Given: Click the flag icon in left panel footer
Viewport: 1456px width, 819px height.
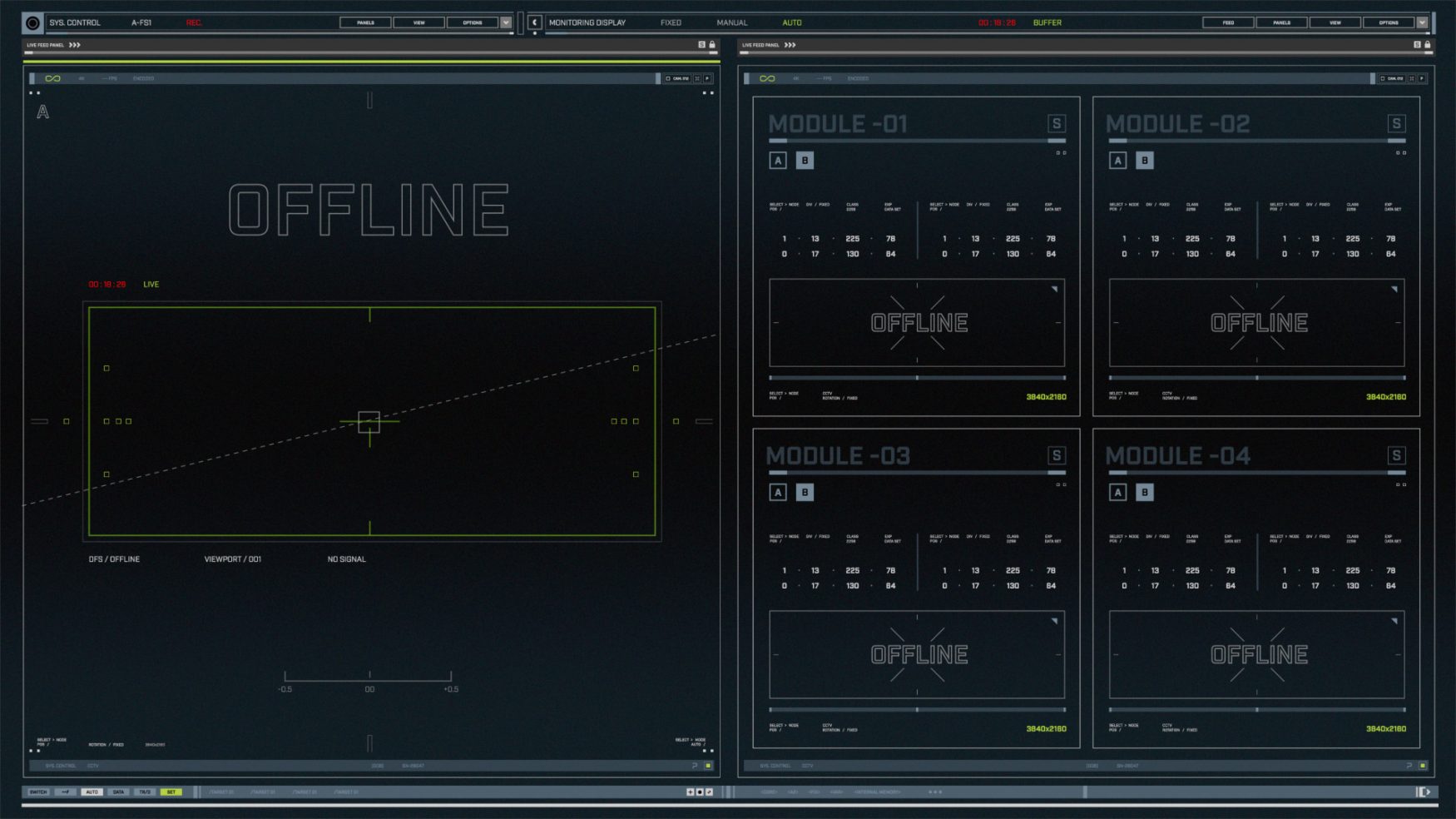Looking at the screenshot, I should tap(695, 766).
